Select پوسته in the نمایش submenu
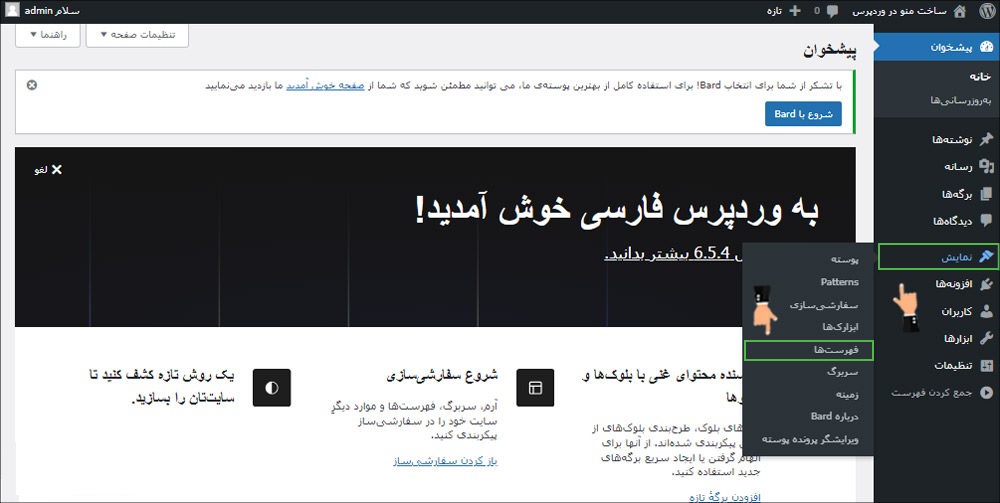The image size is (1000, 503). pos(844,259)
